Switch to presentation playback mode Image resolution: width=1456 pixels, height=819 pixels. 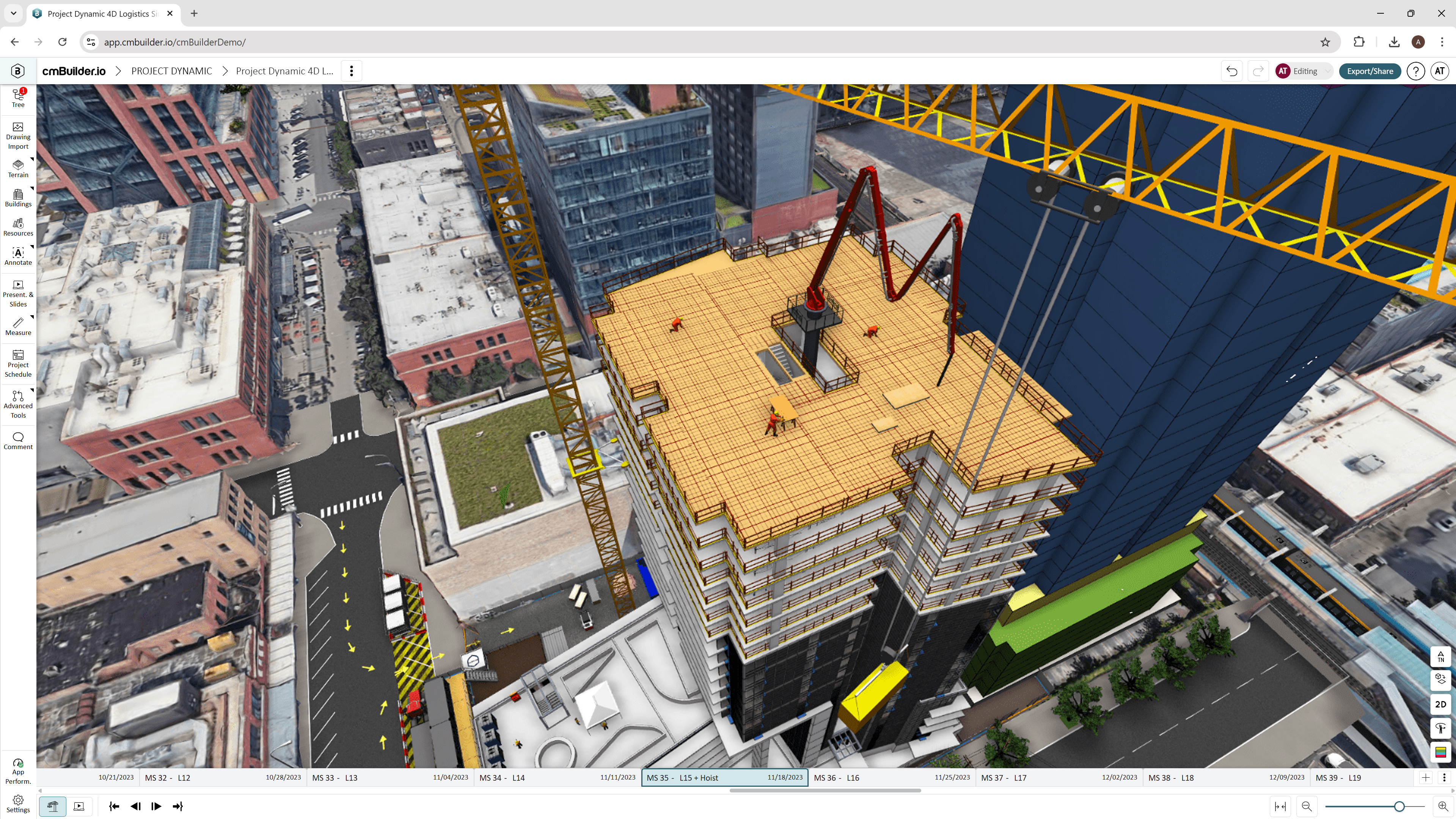[79, 806]
